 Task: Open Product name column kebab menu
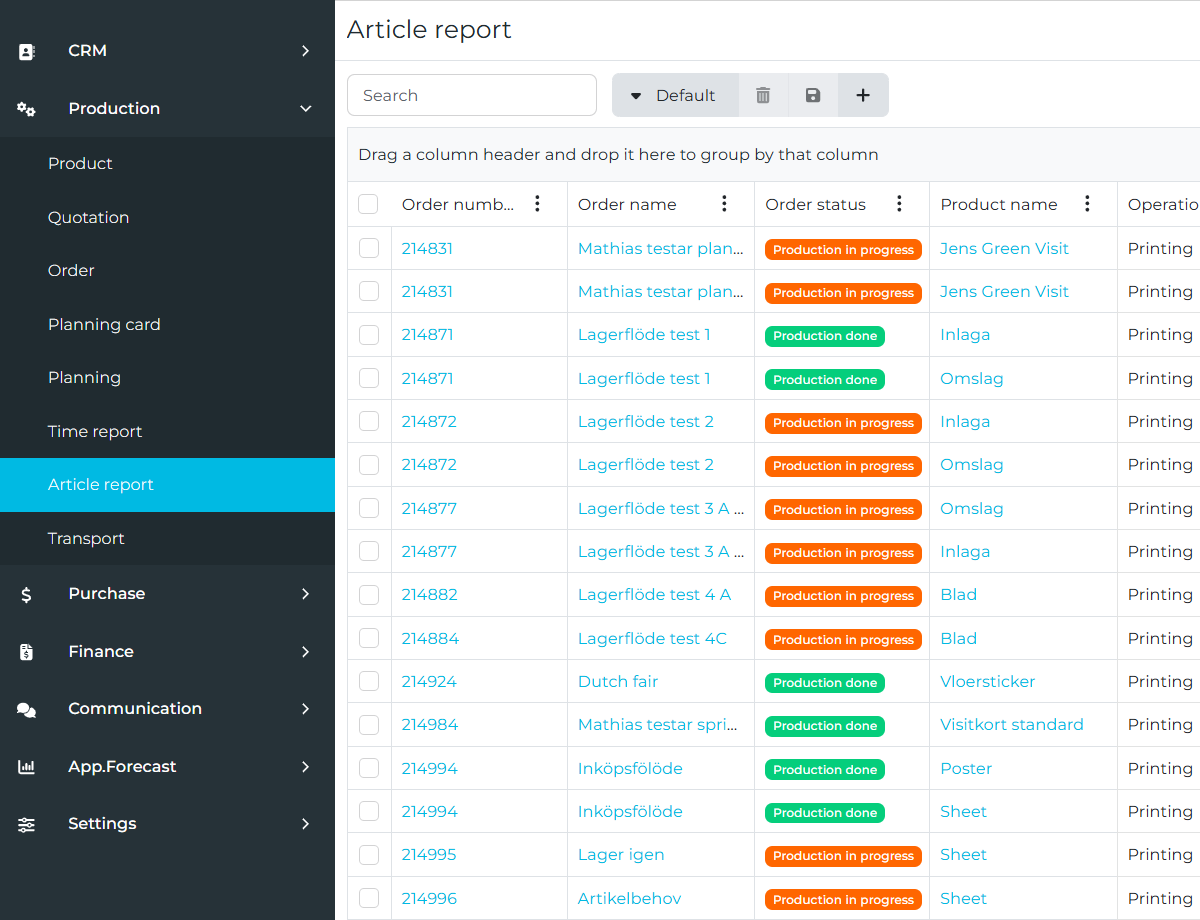click(x=1087, y=204)
